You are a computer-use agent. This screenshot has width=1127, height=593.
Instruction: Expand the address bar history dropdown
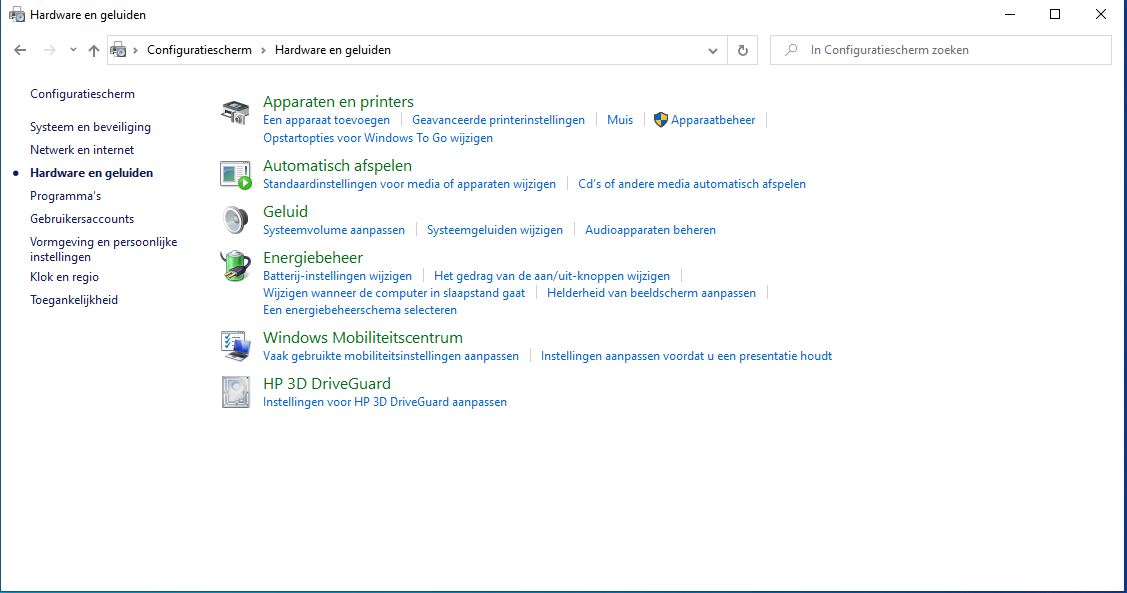pyautogui.click(x=712, y=50)
